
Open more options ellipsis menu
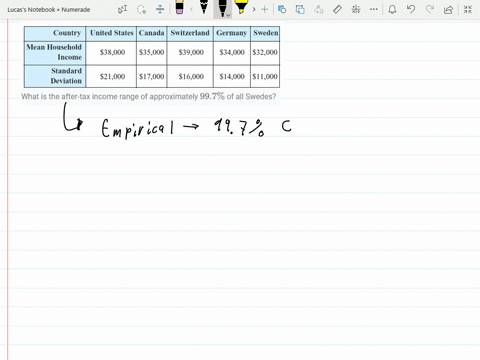coord(374,9)
